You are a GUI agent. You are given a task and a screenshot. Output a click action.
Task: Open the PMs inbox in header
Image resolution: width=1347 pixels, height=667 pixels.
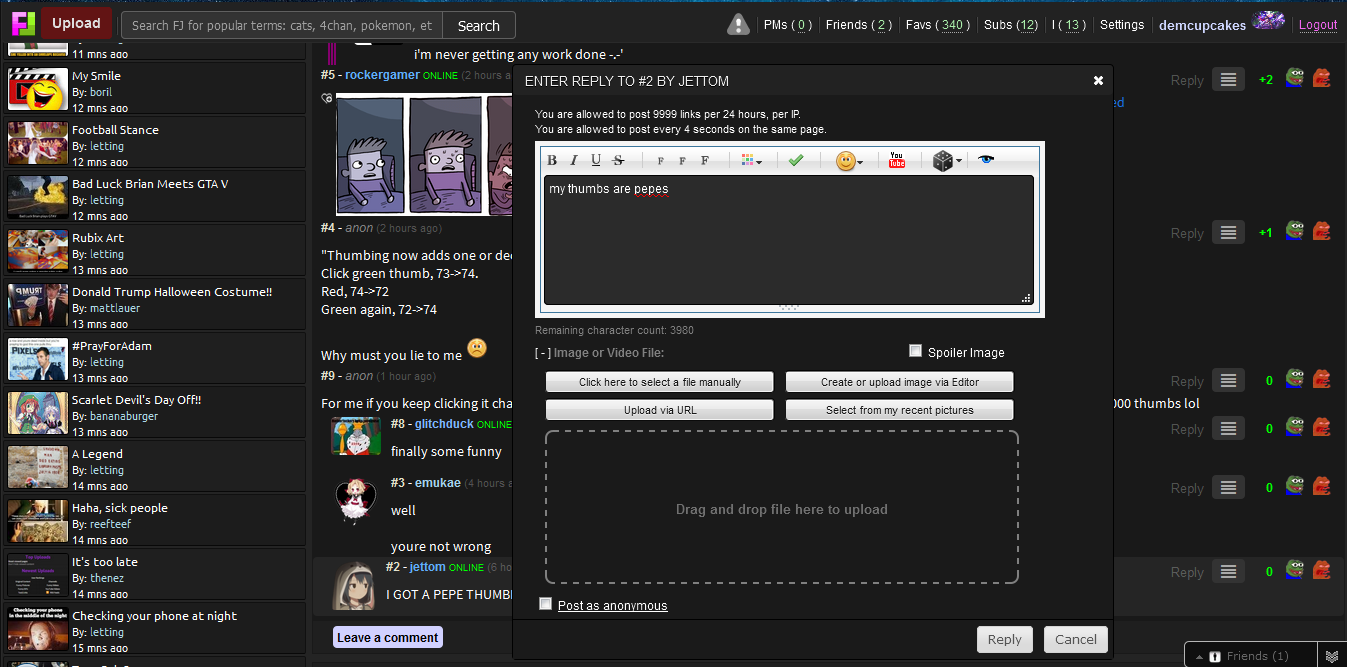coord(787,25)
